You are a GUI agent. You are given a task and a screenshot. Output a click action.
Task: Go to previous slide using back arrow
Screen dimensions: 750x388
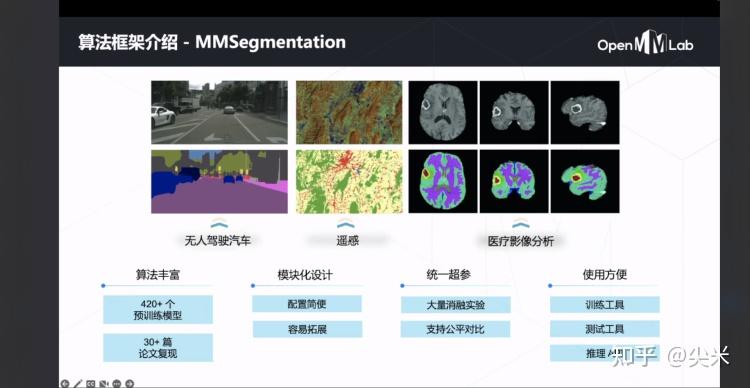pyautogui.click(x=65, y=383)
